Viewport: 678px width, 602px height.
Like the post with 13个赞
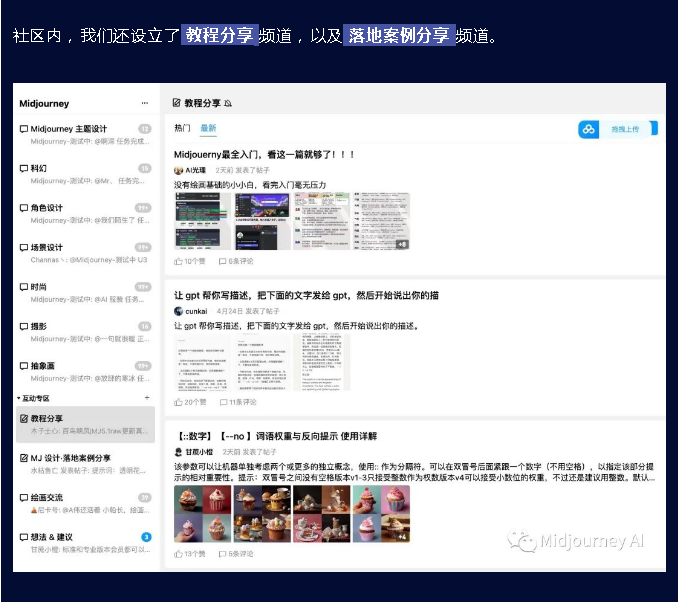click(x=189, y=554)
